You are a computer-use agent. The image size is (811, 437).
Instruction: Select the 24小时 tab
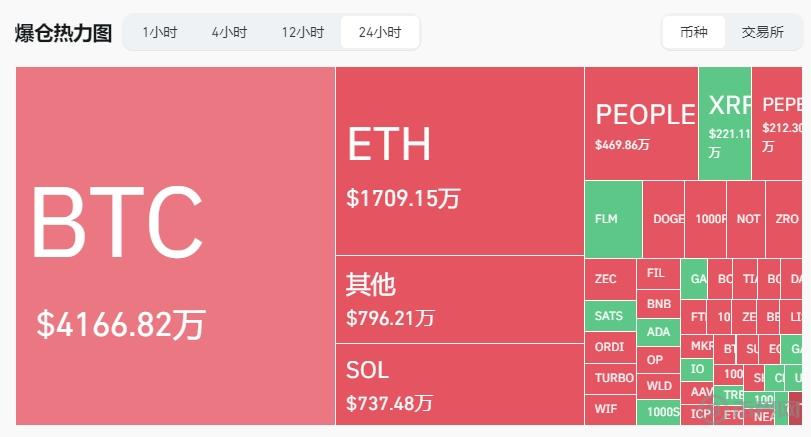(x=380, y=32)
